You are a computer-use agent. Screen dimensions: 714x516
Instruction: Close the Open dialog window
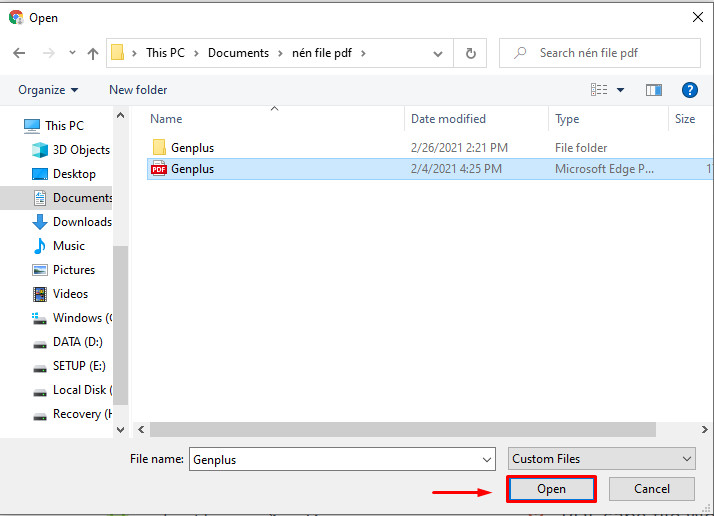click(x=698, y=17)
